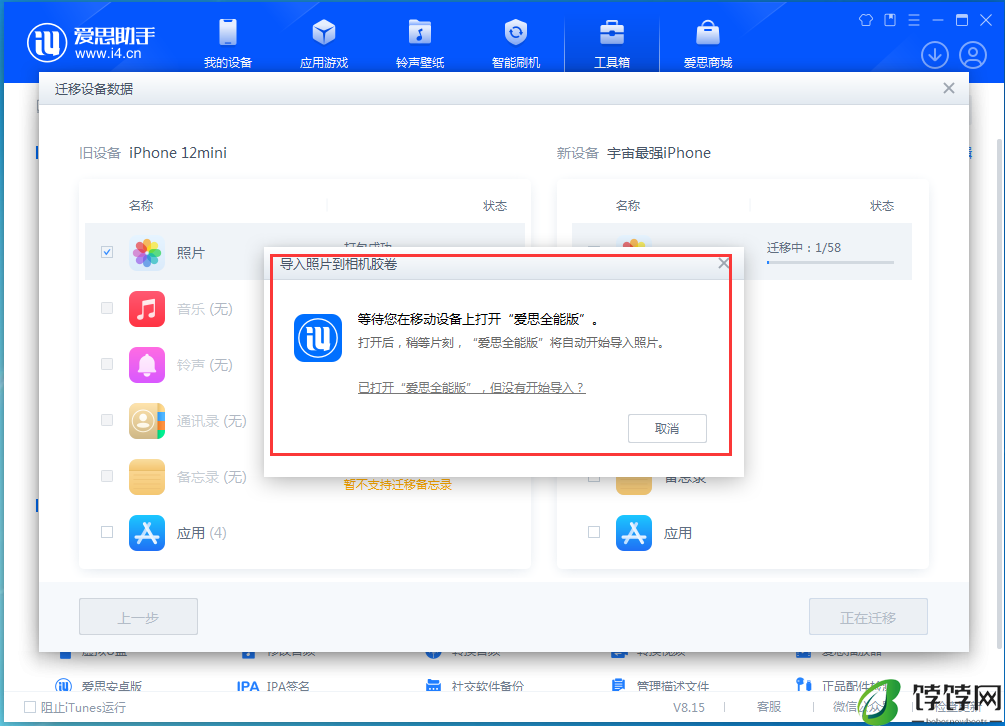1005x726 pixels.
Task: Click the 正在迁移 button
Action: (x=868, y=617)
